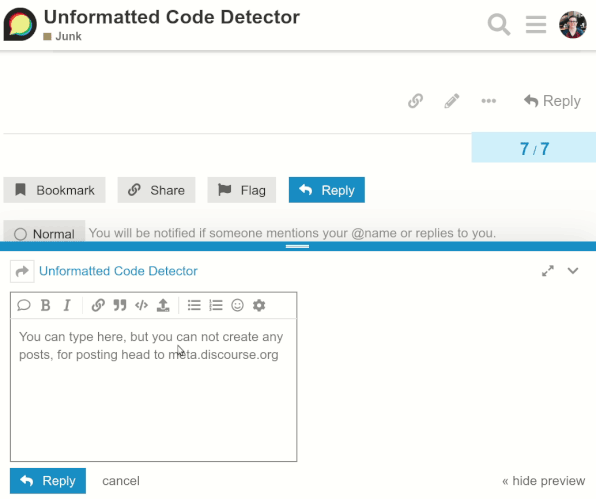596x499 pixels.
Task: Click cancel in the composer
Action: (121, 481)
